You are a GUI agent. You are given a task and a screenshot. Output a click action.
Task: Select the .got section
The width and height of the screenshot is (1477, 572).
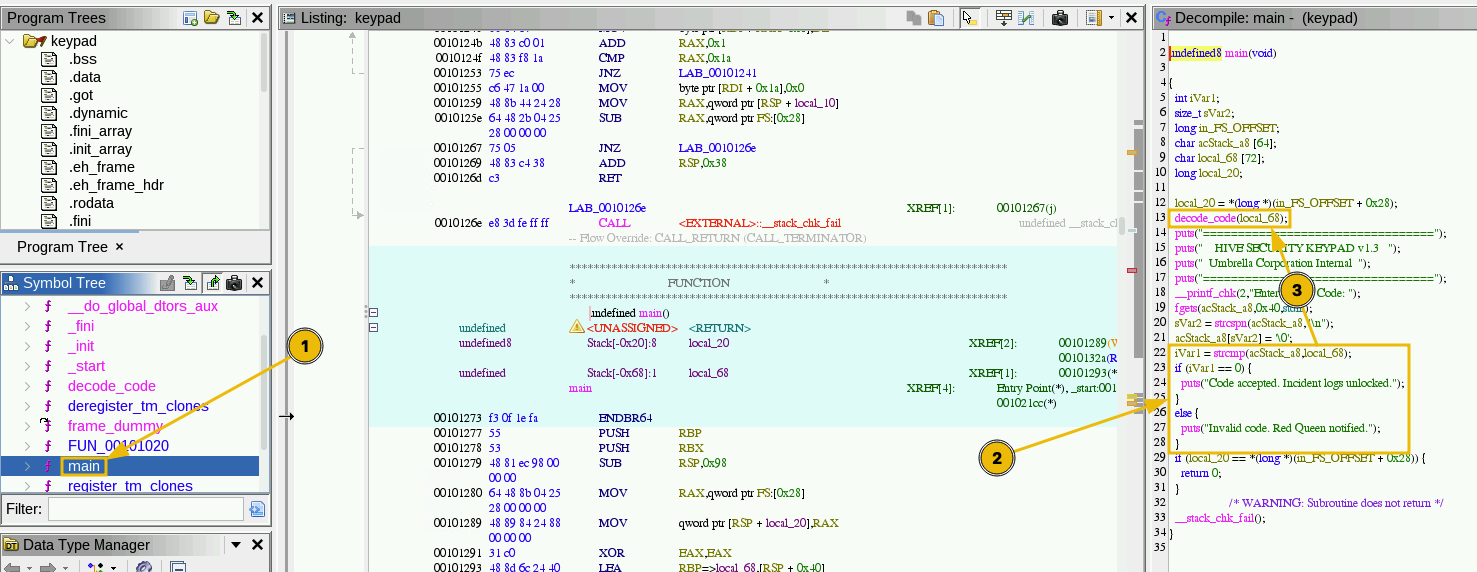[81, 95]
